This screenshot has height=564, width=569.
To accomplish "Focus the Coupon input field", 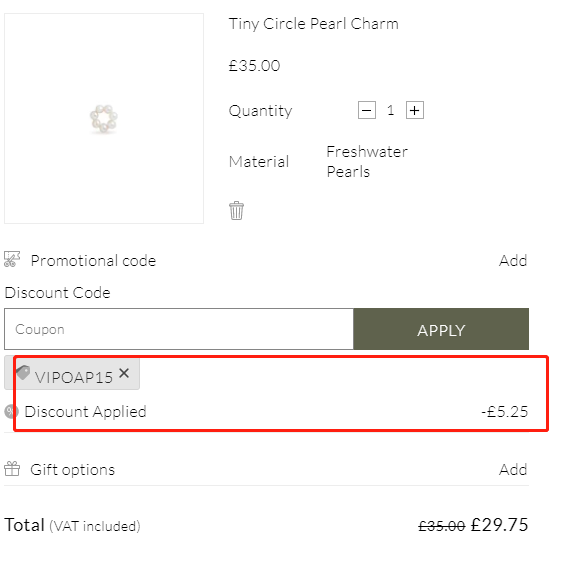I will 179,329.
